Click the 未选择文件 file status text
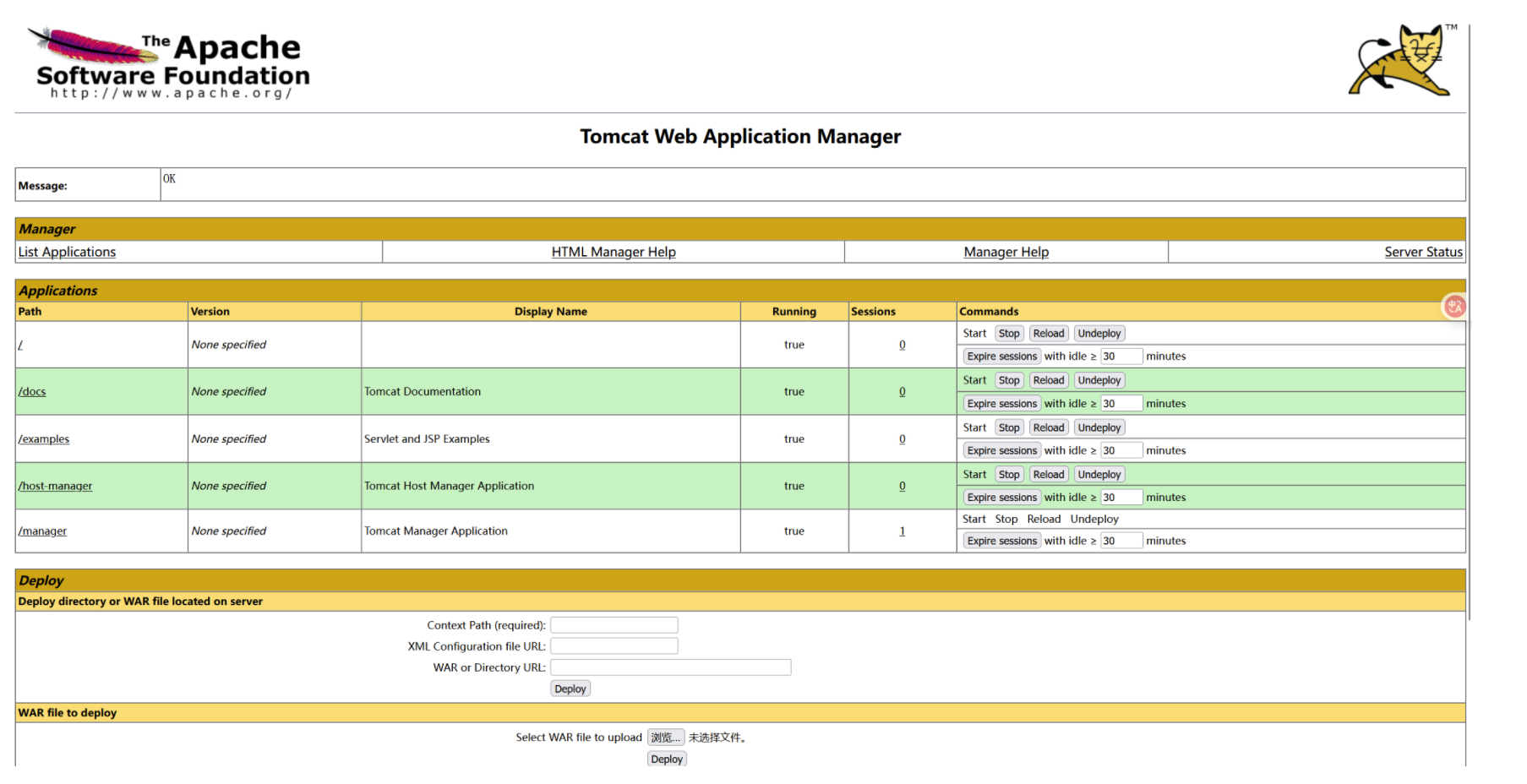The height and width of the screenshot is (784, 1527). tap(717, 738)
